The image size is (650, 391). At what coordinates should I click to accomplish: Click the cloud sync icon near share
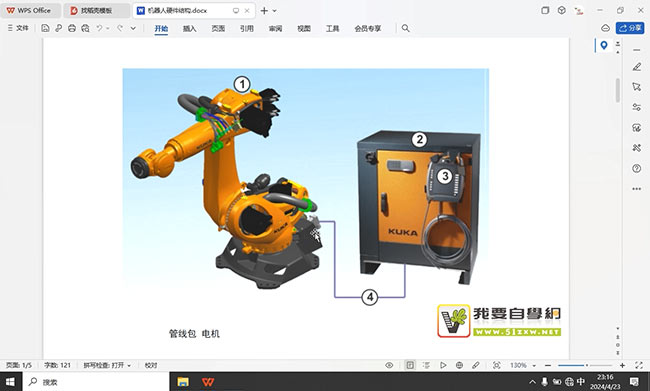(605, 28)
